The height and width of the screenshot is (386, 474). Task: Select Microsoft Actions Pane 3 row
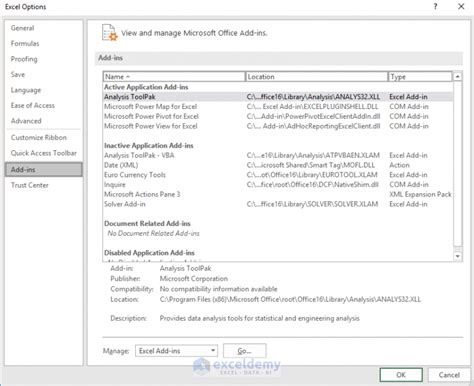click(278, 194)
